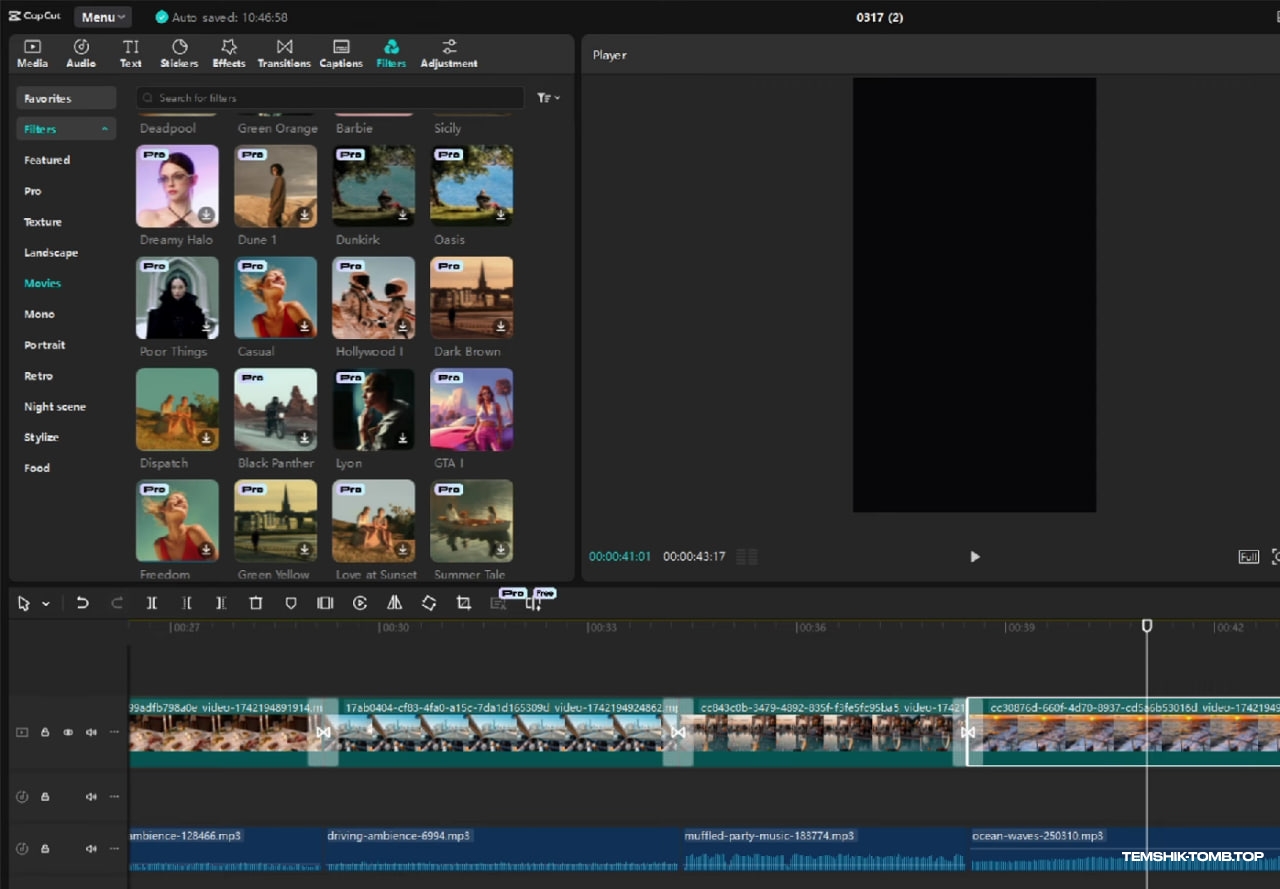Delete left of playhead
This screenshot has height=889, width=1280.
187,603
